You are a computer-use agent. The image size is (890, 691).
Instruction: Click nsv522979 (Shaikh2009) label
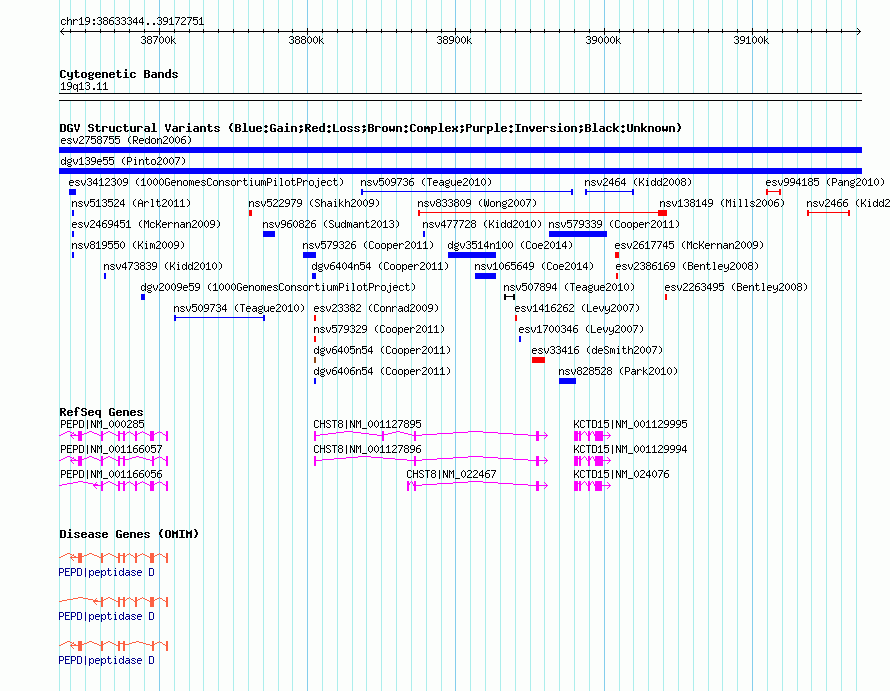click(x=314, y=203)
